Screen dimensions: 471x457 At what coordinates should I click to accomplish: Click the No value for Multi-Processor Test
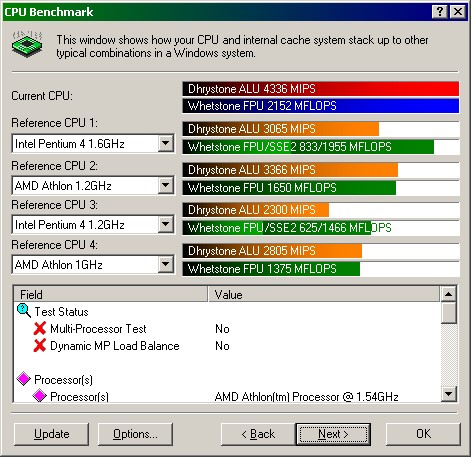pyautogui.click(x=222, y=329)
